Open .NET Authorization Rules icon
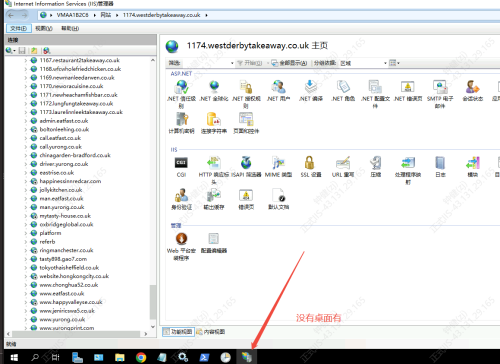Viewport: 500px width, 364px height. [246, 87]
